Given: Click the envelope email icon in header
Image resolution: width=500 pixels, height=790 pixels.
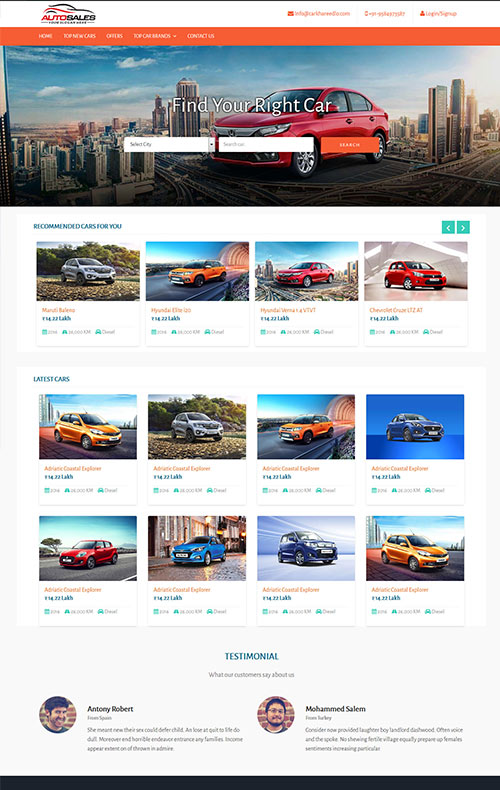Looking at the screenshot, I should [x=290, y=14].
